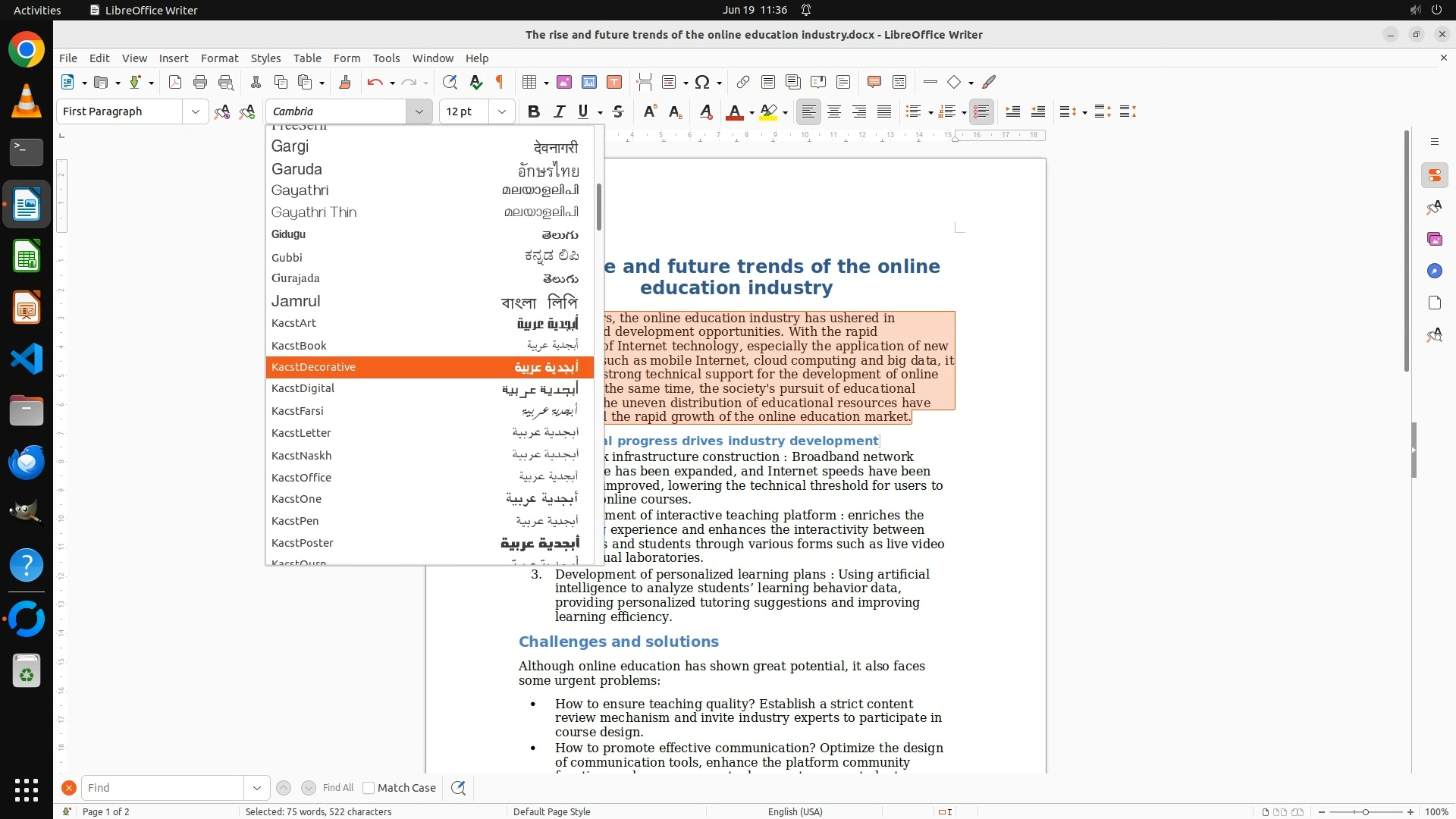1456x819 pixels.
Task: Click Insert Special Character omega icon
Action: coord(702,82)
